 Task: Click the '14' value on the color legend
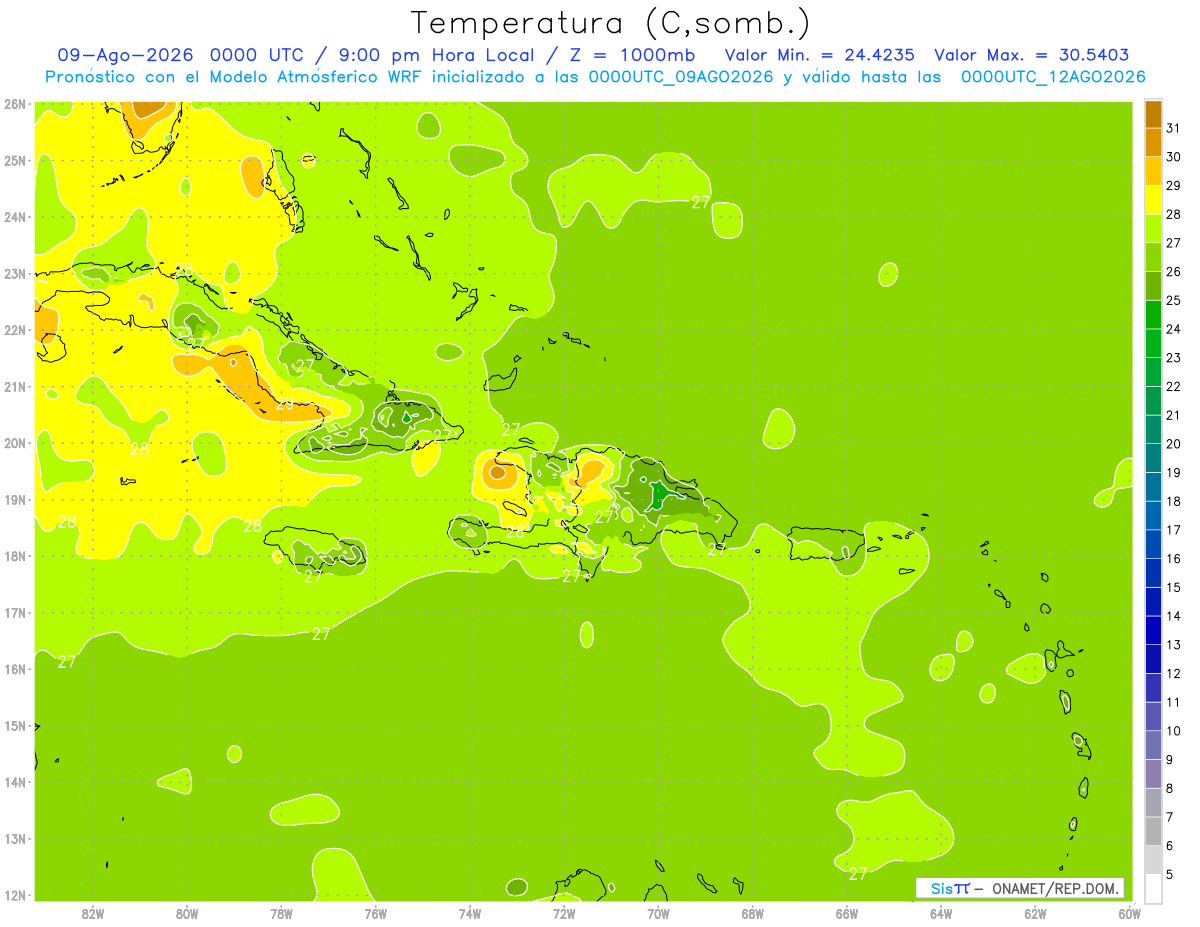coord(1173,616)
